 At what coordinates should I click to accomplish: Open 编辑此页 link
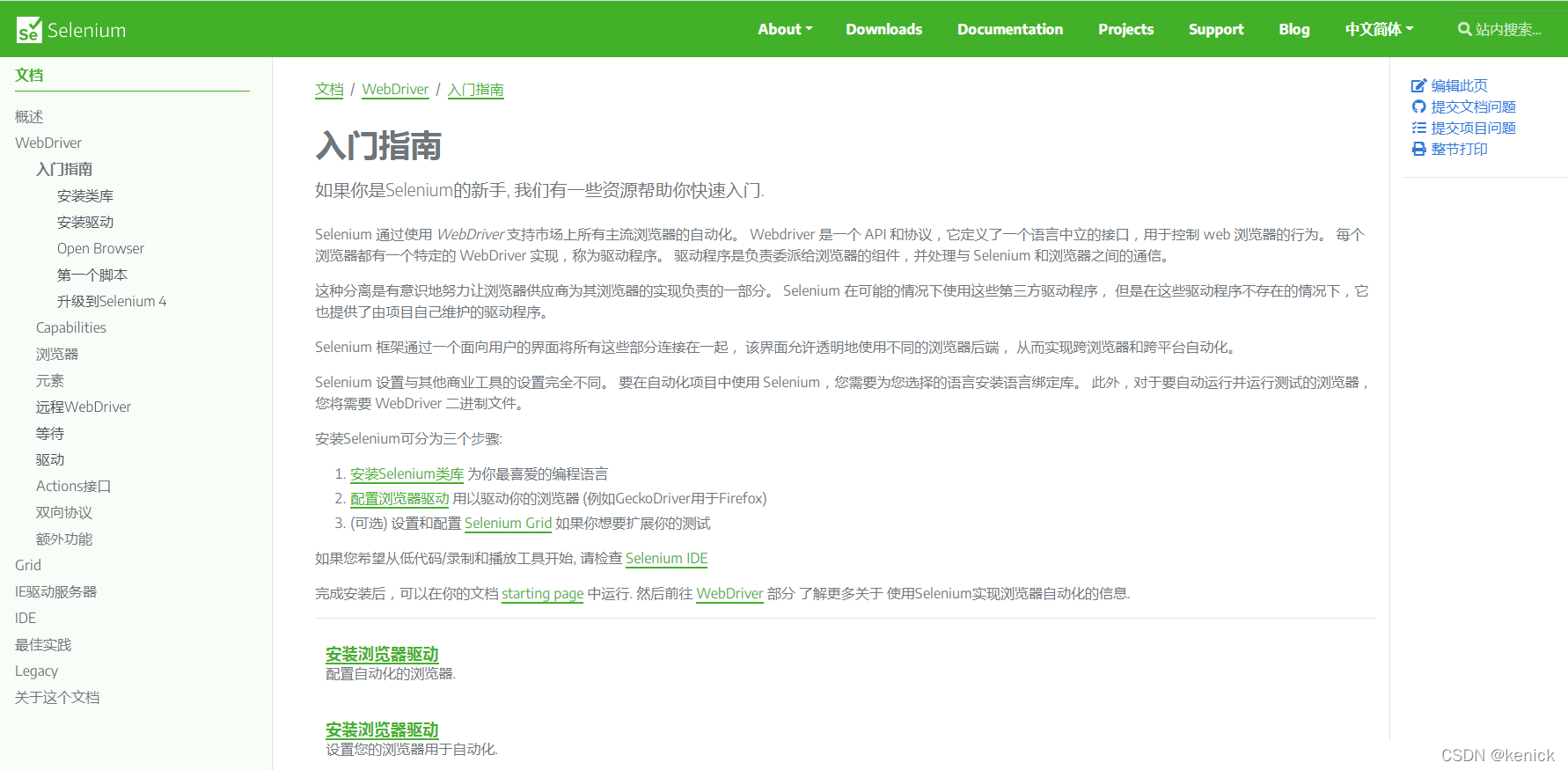(1459, 85)
